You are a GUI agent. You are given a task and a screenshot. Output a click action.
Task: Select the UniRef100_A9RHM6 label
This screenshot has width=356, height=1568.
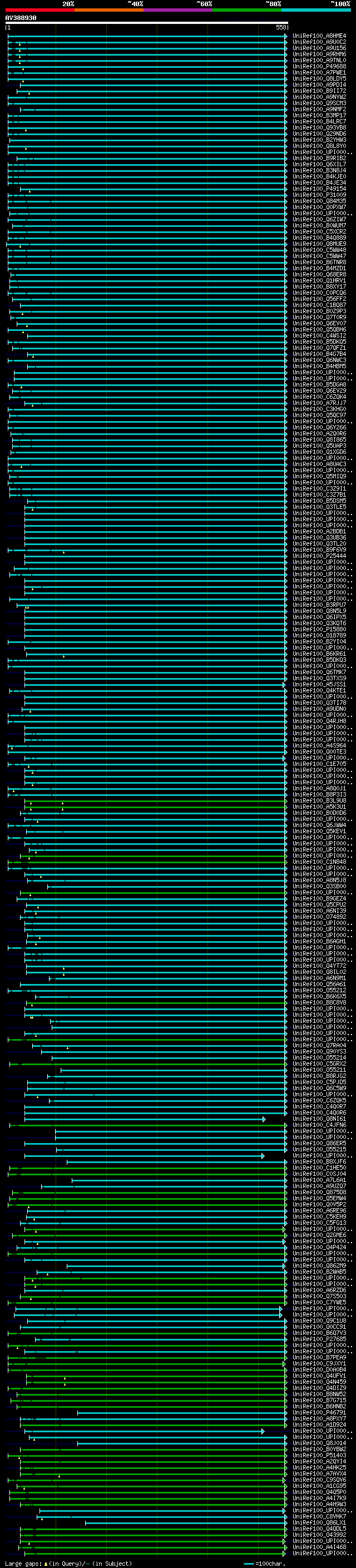pyautogui.click(x=319, y=54)
